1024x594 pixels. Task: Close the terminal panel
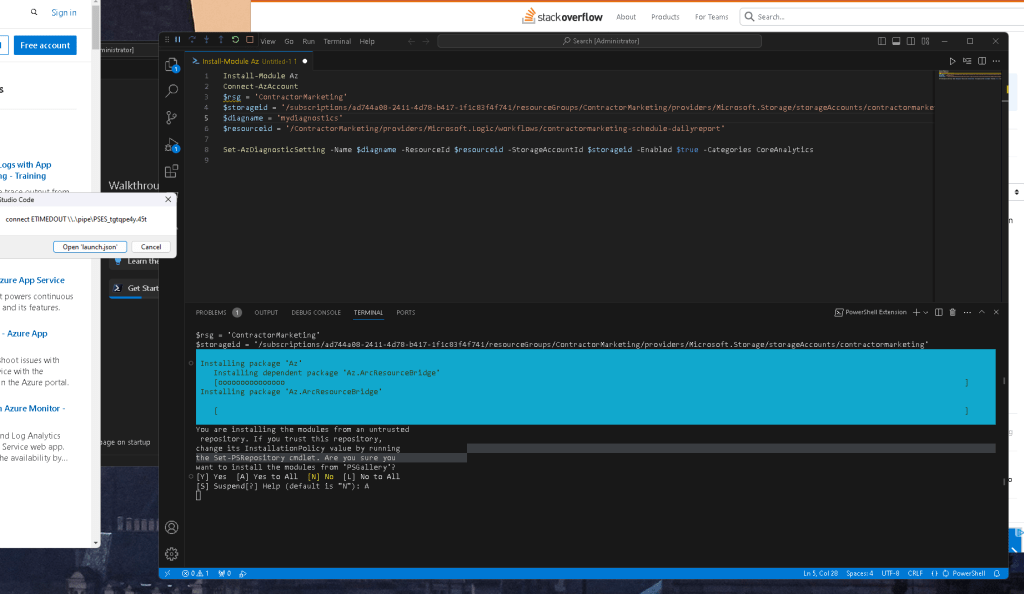pos(996,313)
